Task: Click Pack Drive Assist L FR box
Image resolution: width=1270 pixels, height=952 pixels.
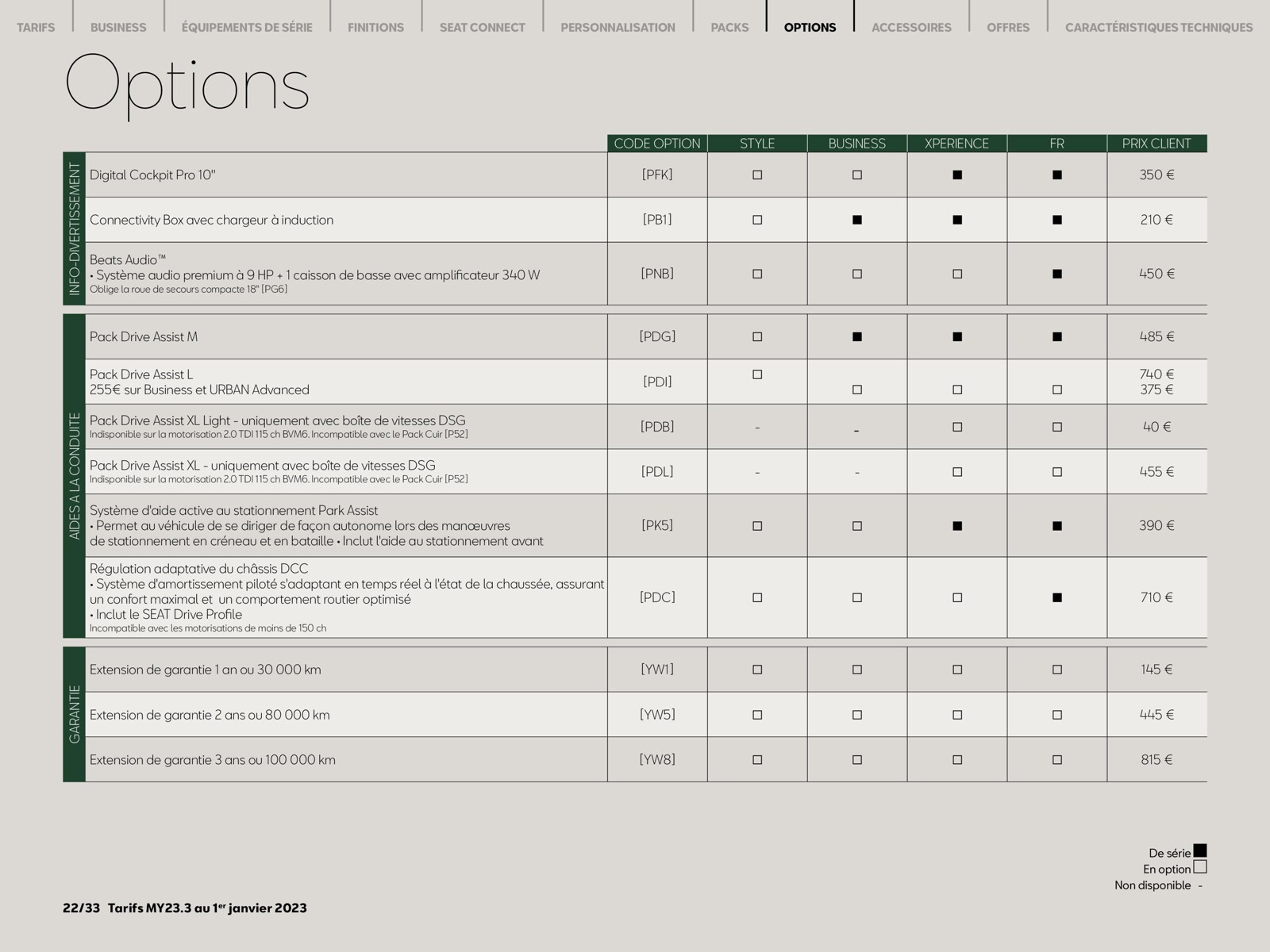Action: tap(1057, 390)
